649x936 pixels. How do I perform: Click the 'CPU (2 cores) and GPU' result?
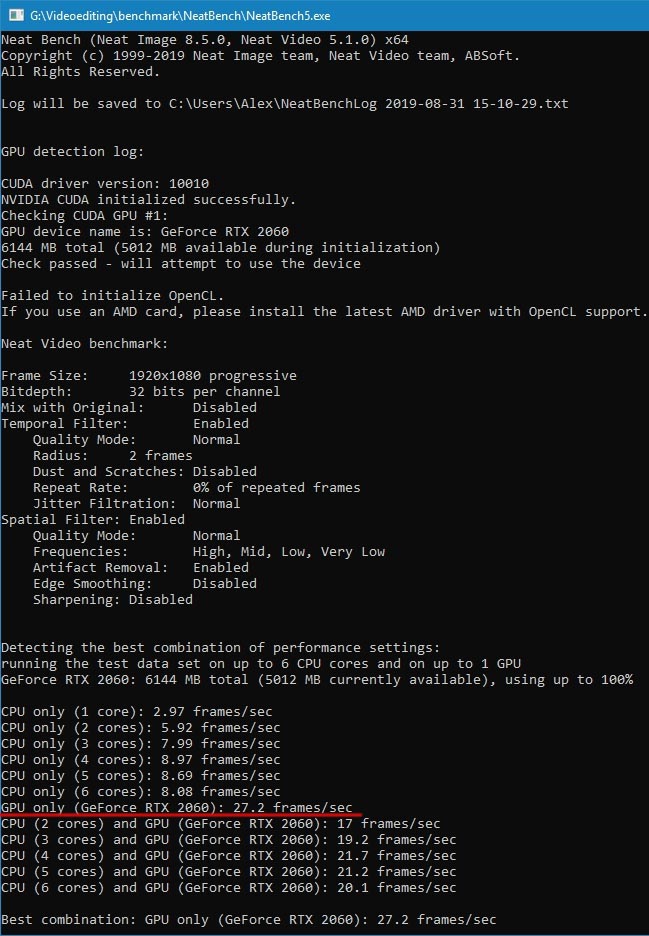click(220, 824)
